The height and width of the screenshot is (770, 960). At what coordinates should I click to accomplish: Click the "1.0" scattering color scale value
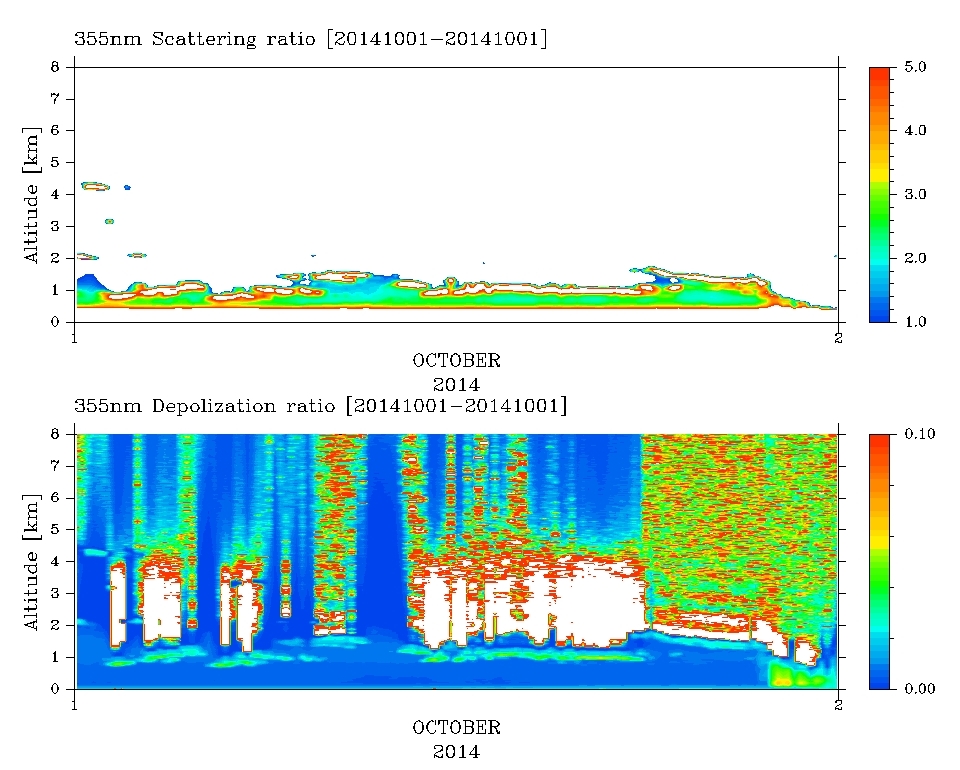click(915, 322)
